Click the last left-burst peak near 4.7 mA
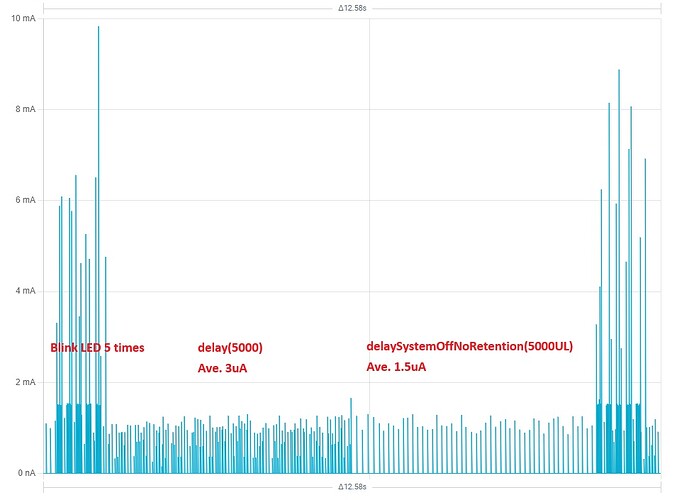The width and height of the screenshot is (677, 500). (x=105, y=258)
